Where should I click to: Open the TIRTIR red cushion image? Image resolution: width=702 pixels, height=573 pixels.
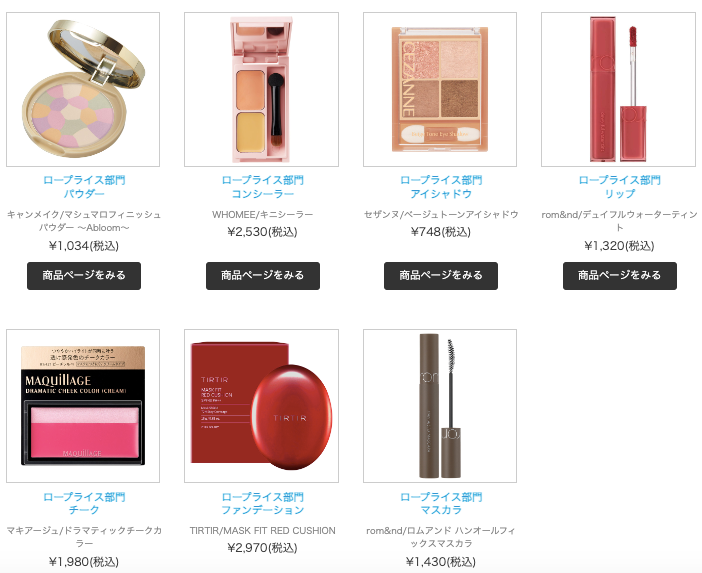click(x=261, y=406)
